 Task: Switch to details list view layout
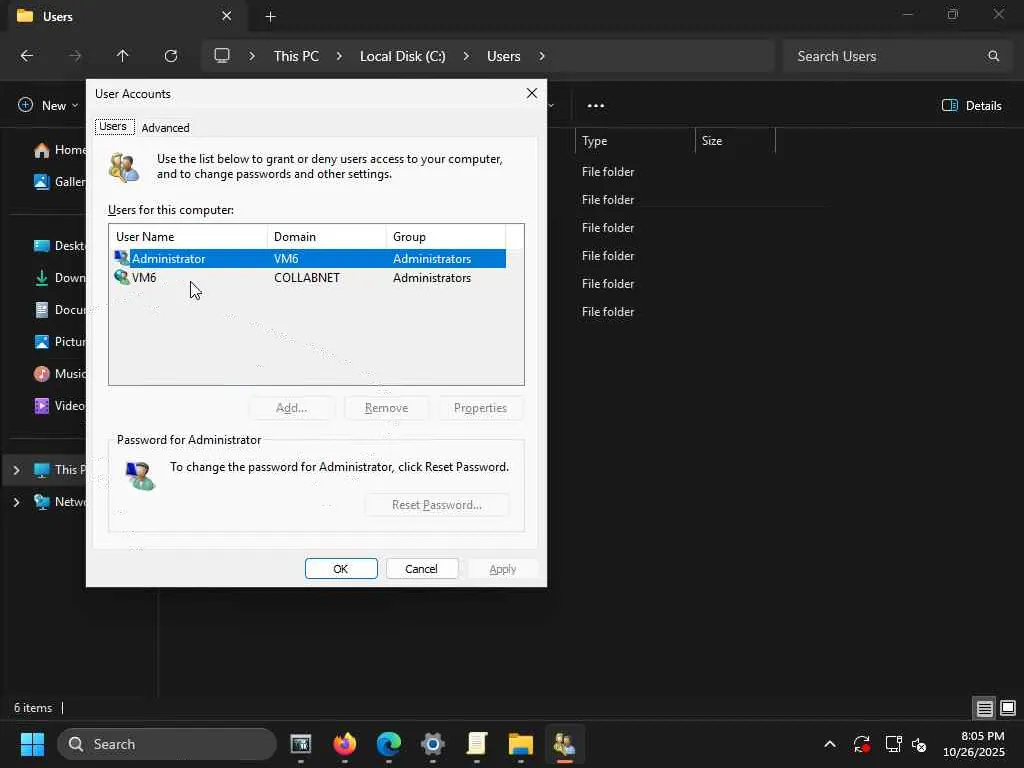(x=985, y=707)
